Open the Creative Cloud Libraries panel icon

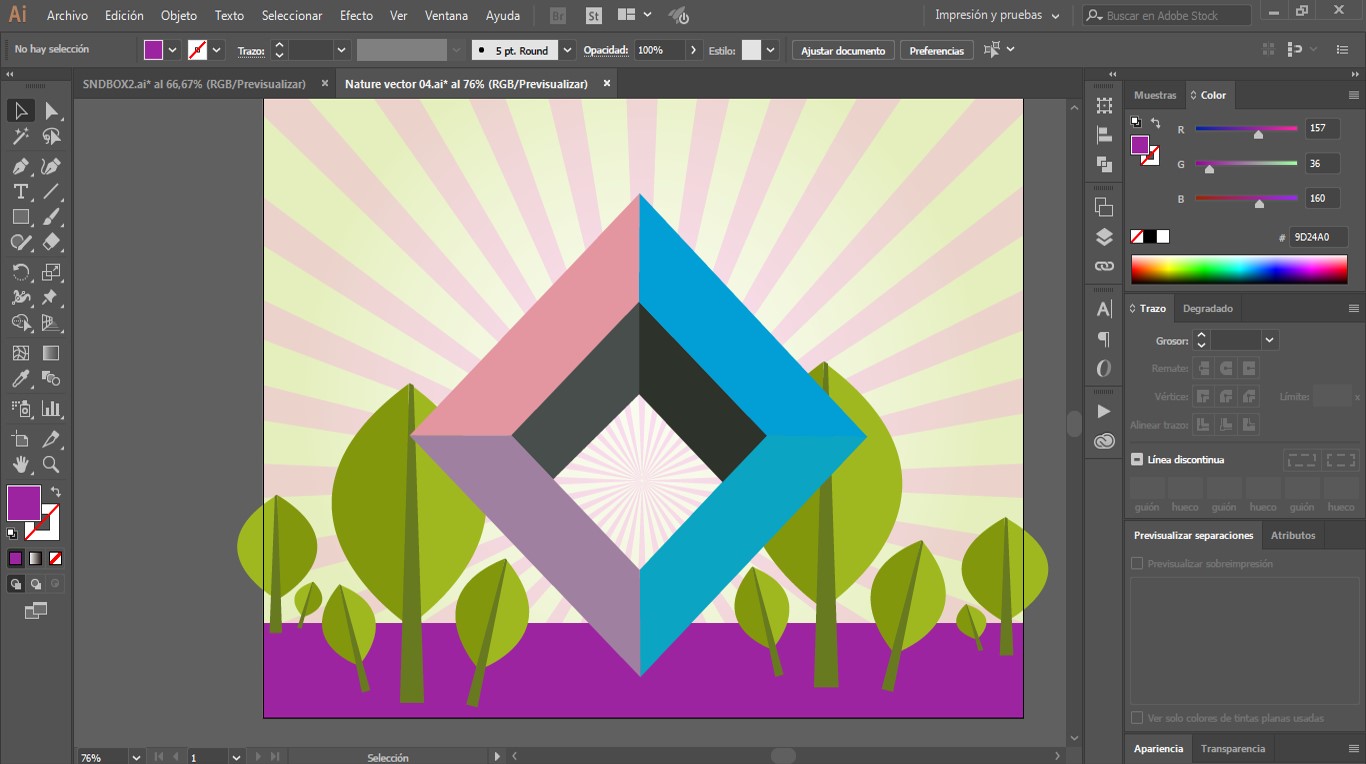point(1104,441)
